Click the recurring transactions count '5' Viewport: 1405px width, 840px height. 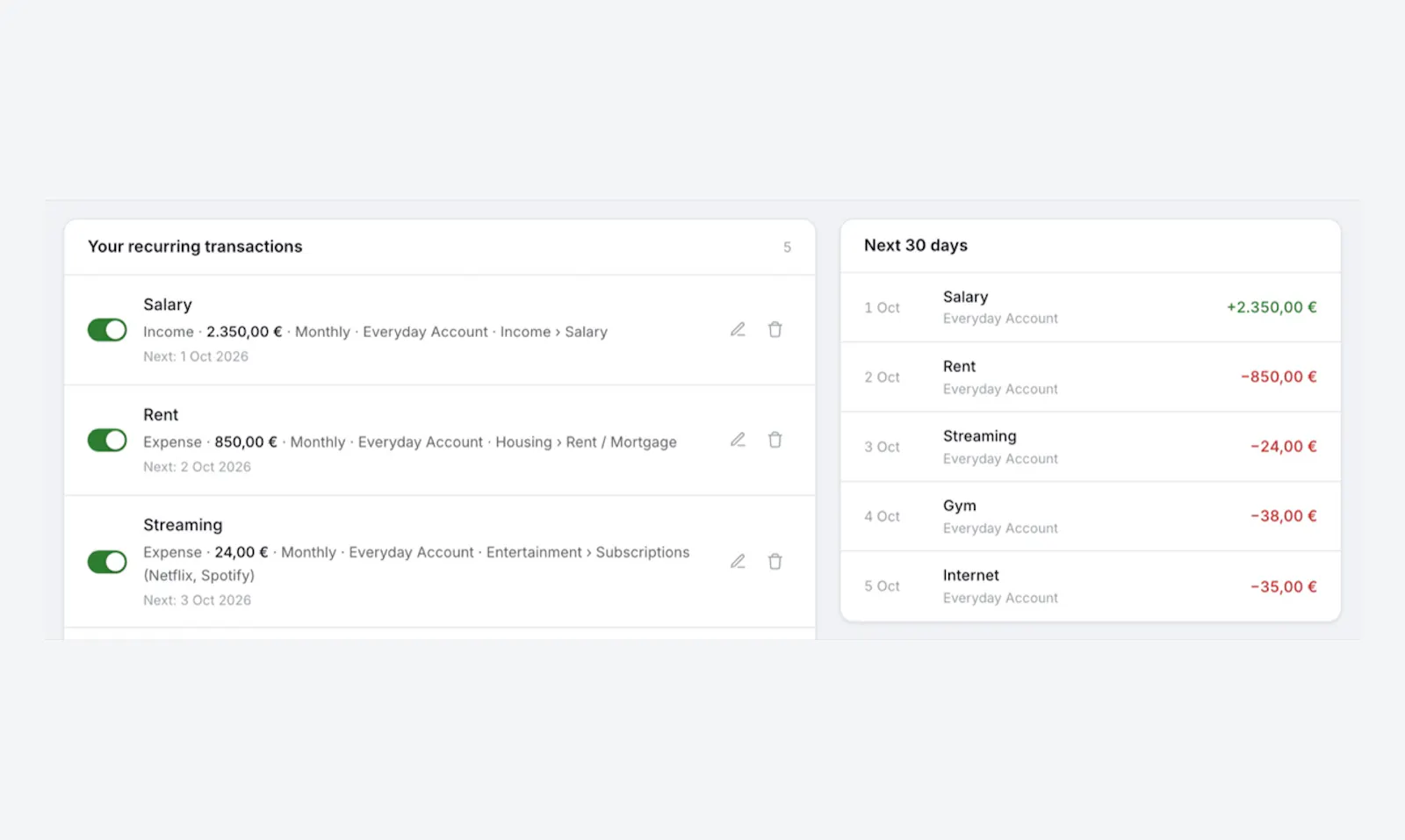tap(787, 248)
